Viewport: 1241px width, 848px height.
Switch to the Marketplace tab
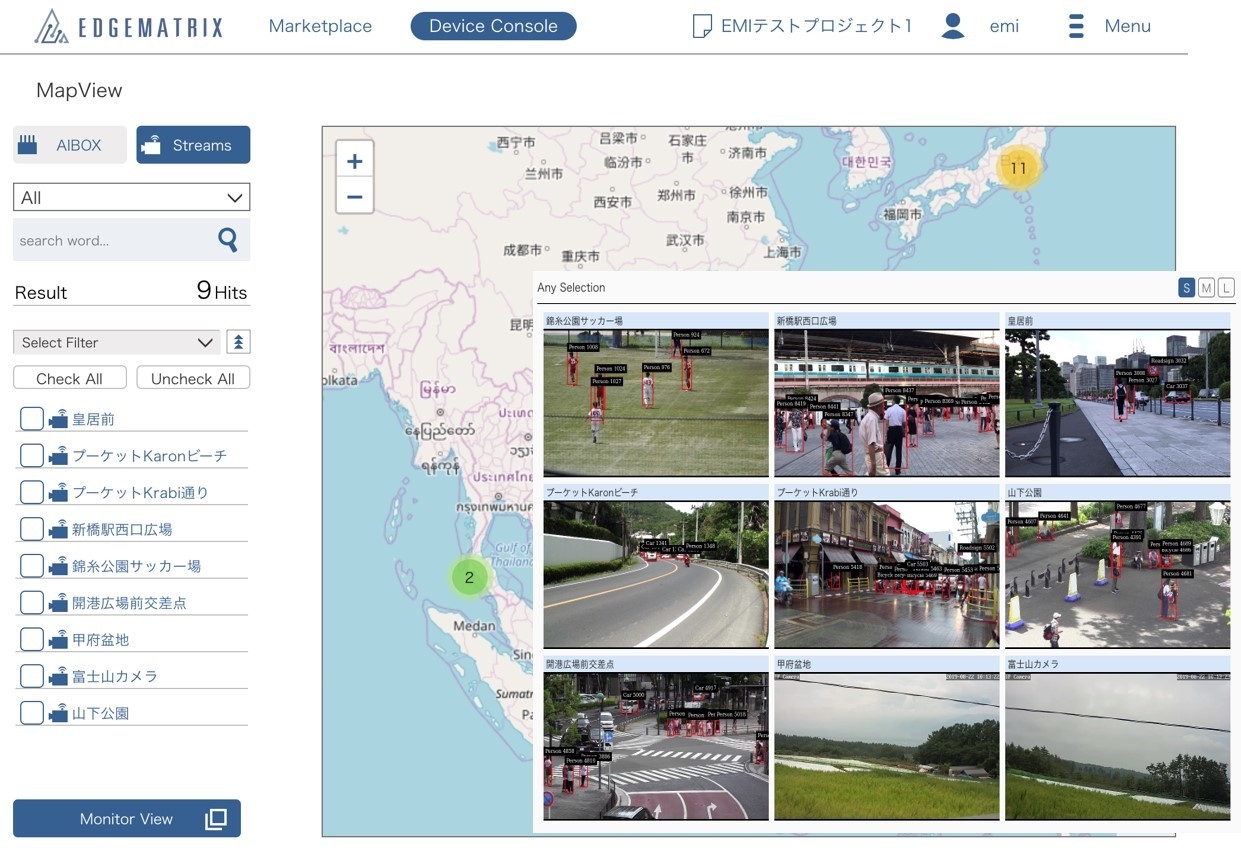(320, 26)
